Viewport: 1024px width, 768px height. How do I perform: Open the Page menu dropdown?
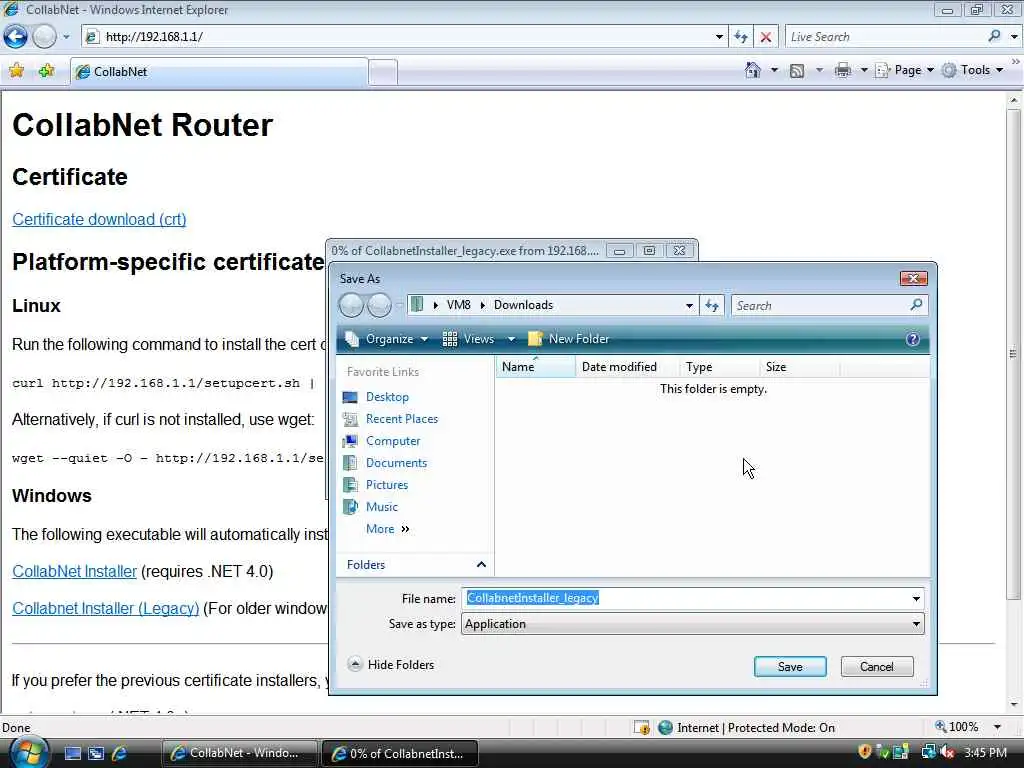click(906, 70)
